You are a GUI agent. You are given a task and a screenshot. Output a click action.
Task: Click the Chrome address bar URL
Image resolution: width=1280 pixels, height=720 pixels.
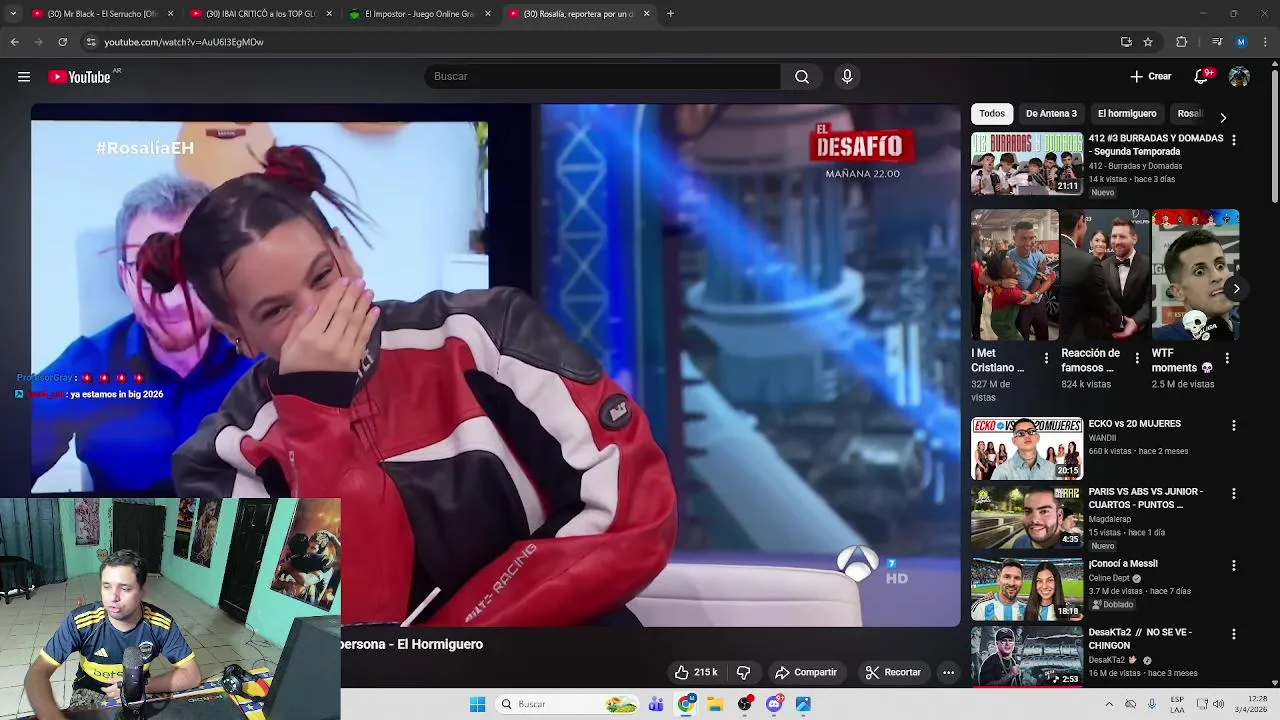[x=184, y=42]
